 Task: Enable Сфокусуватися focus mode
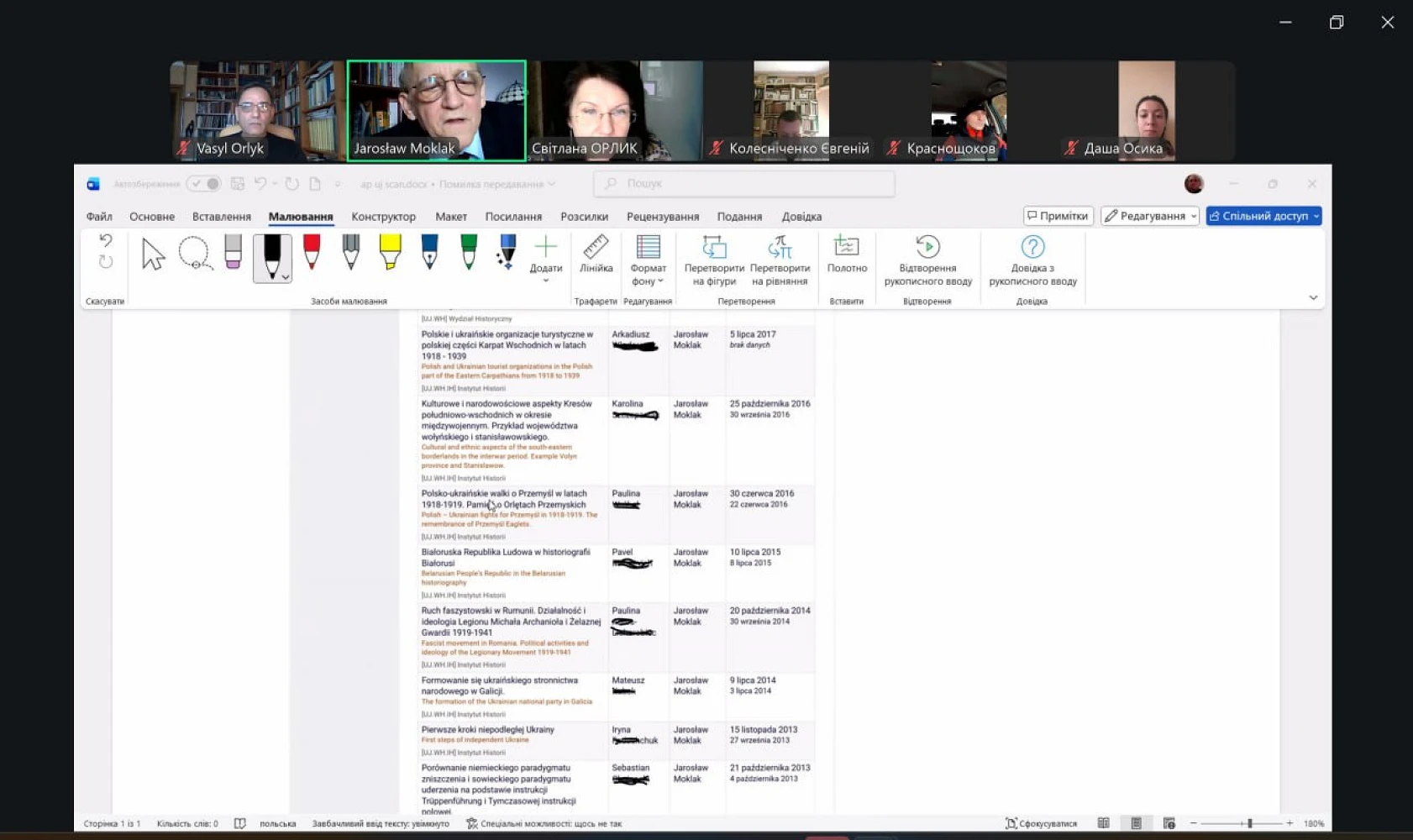[1041, 823]
